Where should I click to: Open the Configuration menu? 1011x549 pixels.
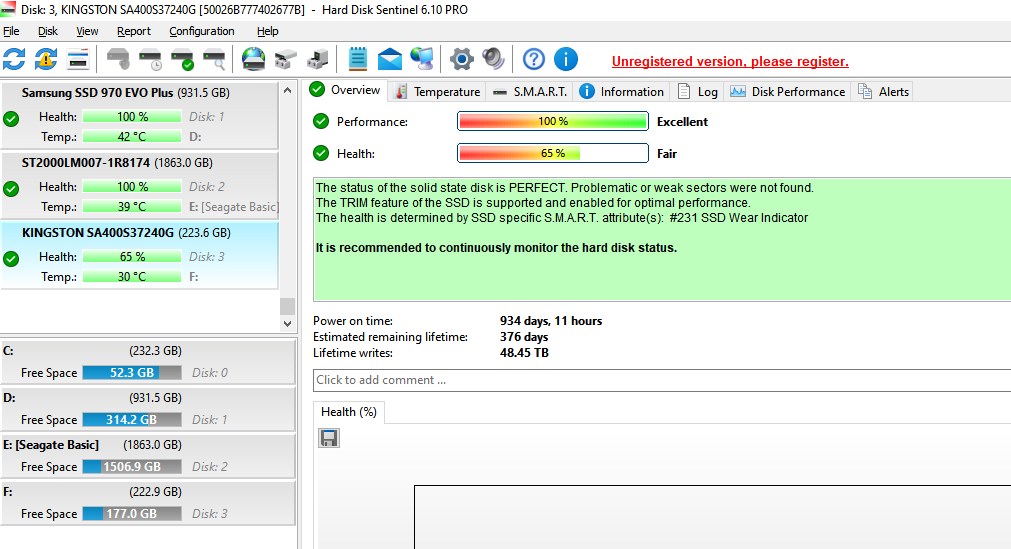click(202, 31)
